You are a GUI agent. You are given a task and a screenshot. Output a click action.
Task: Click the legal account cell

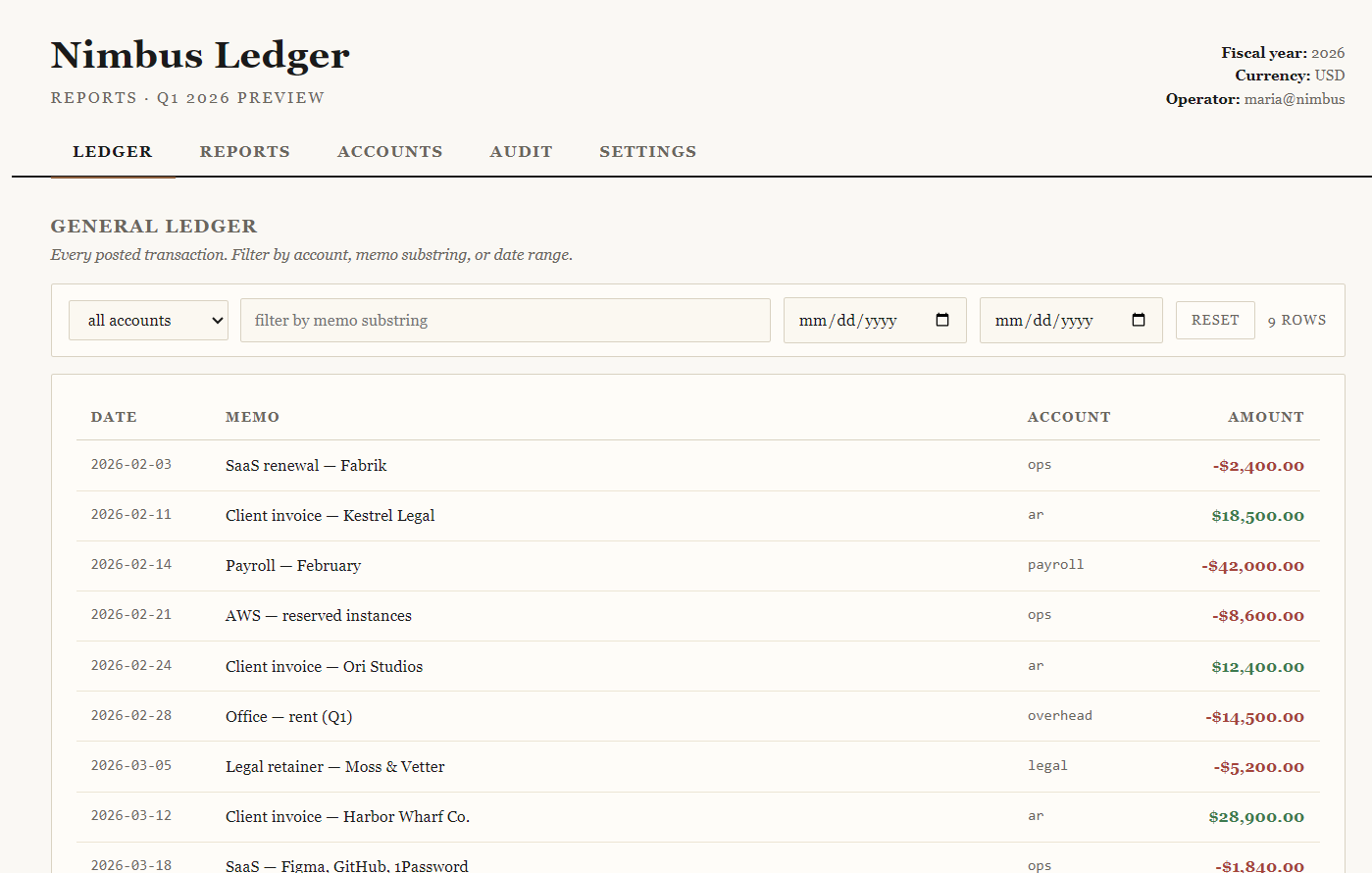pyautogui.click(x=1047, y=765)
